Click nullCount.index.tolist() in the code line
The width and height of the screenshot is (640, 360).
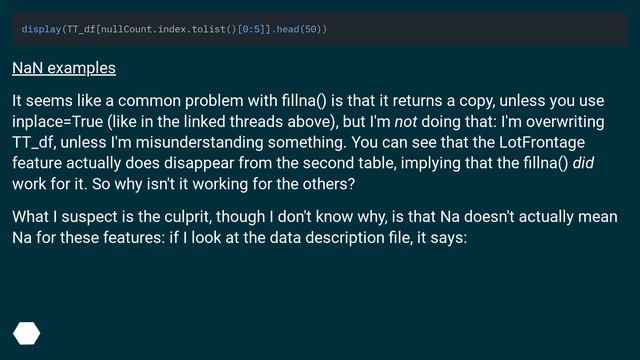coord(169,29)
